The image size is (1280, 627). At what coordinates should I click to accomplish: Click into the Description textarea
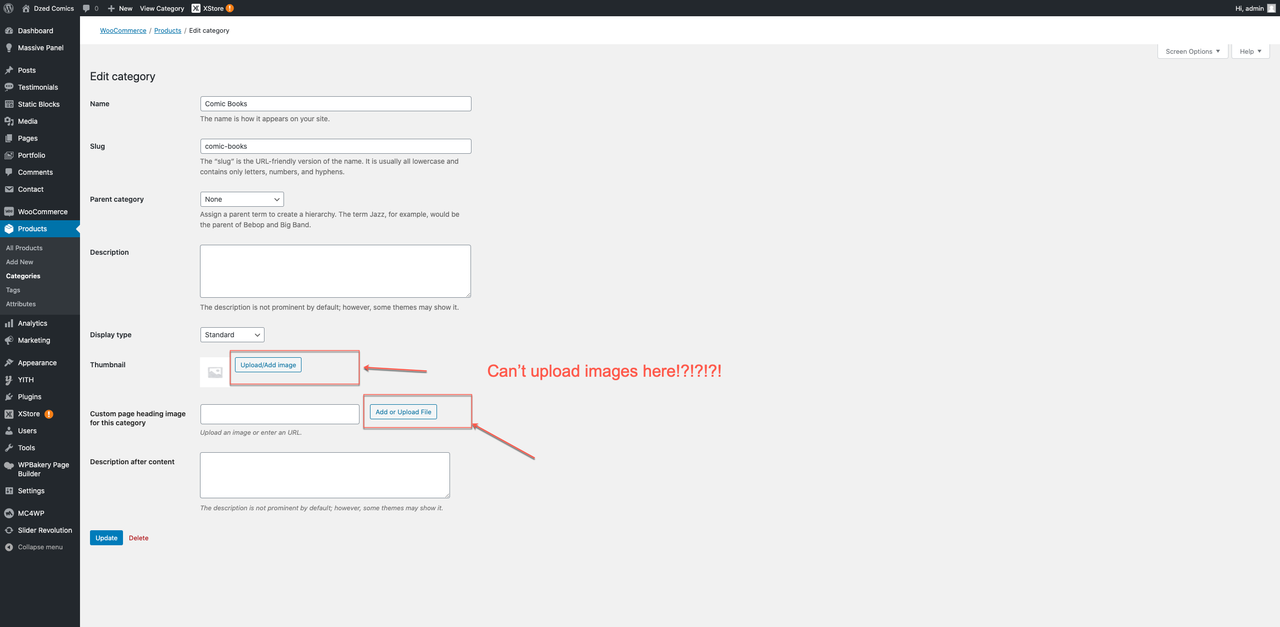pos(335,271)
